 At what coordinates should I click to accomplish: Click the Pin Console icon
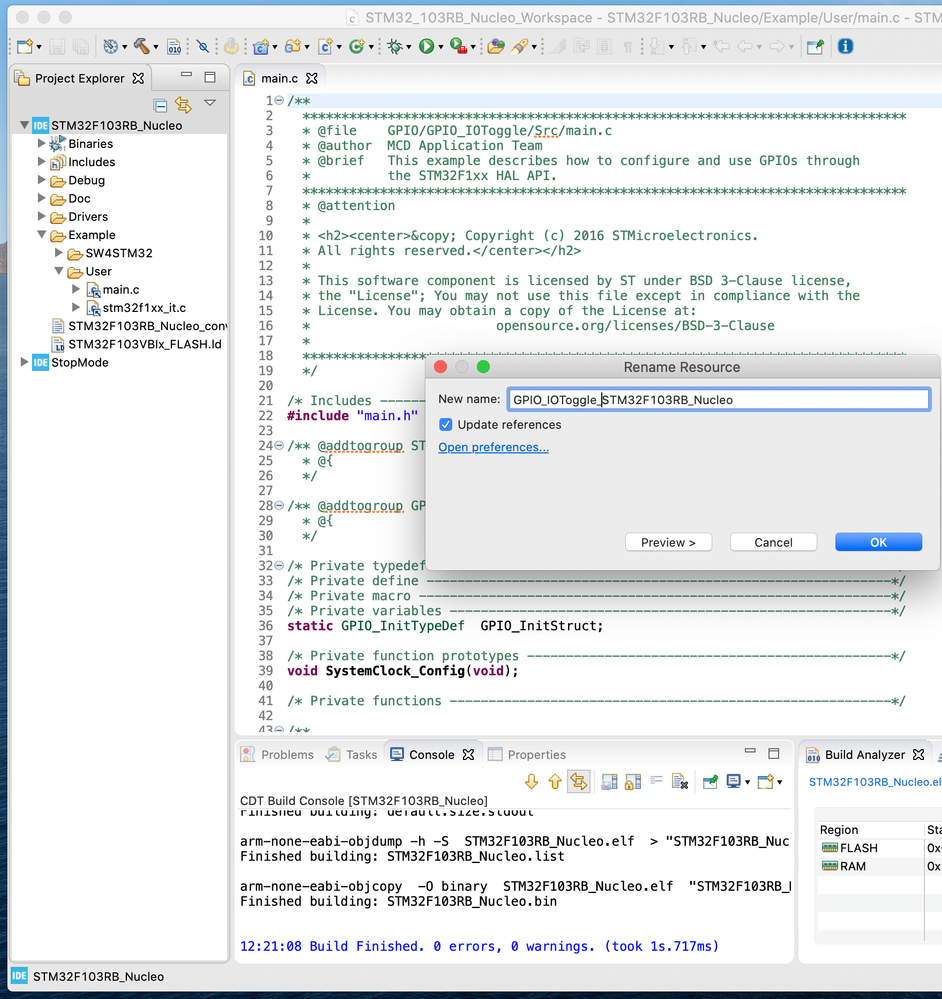pos(710,782)
